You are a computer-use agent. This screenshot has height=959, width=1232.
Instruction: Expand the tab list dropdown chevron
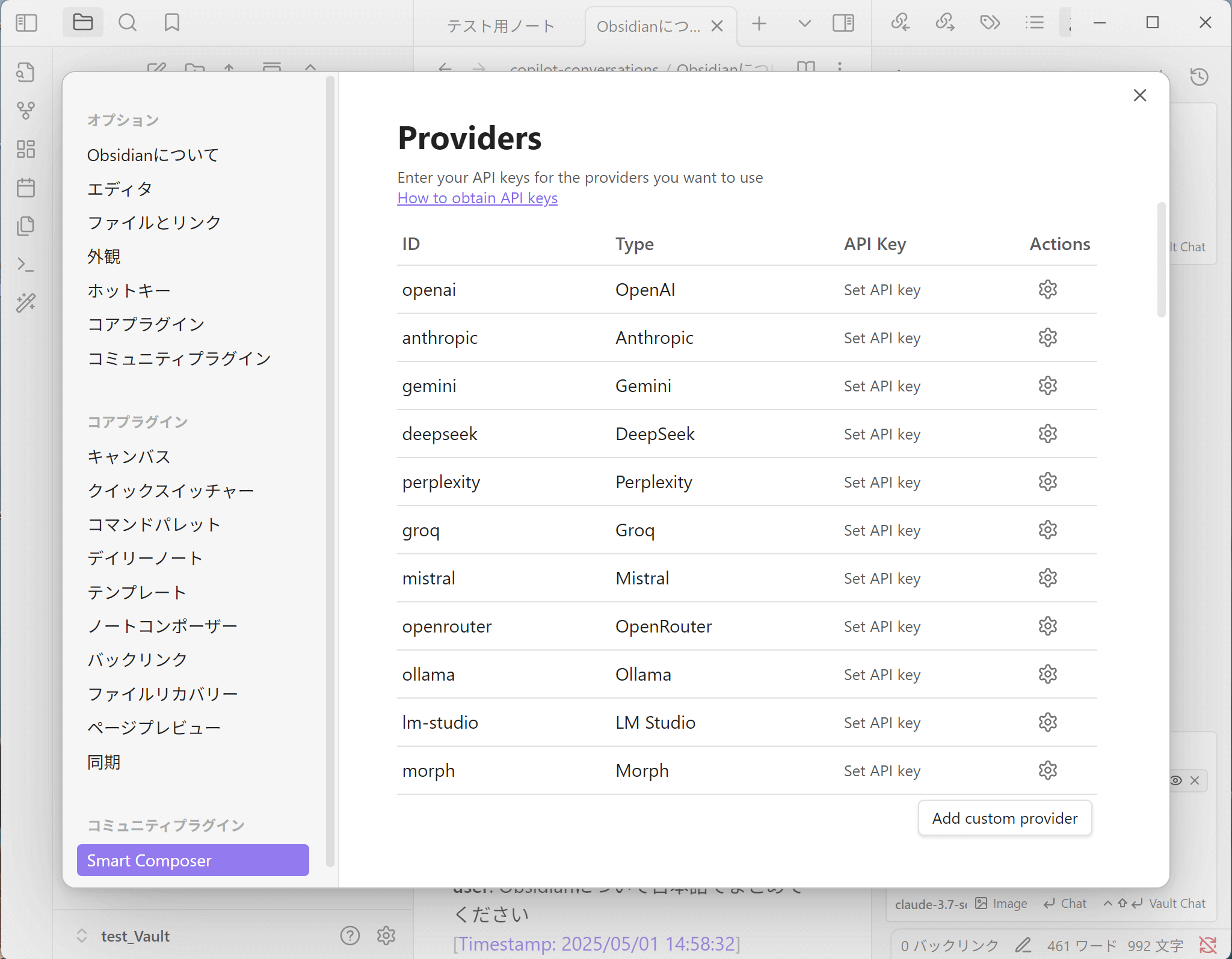pos(804,23)
